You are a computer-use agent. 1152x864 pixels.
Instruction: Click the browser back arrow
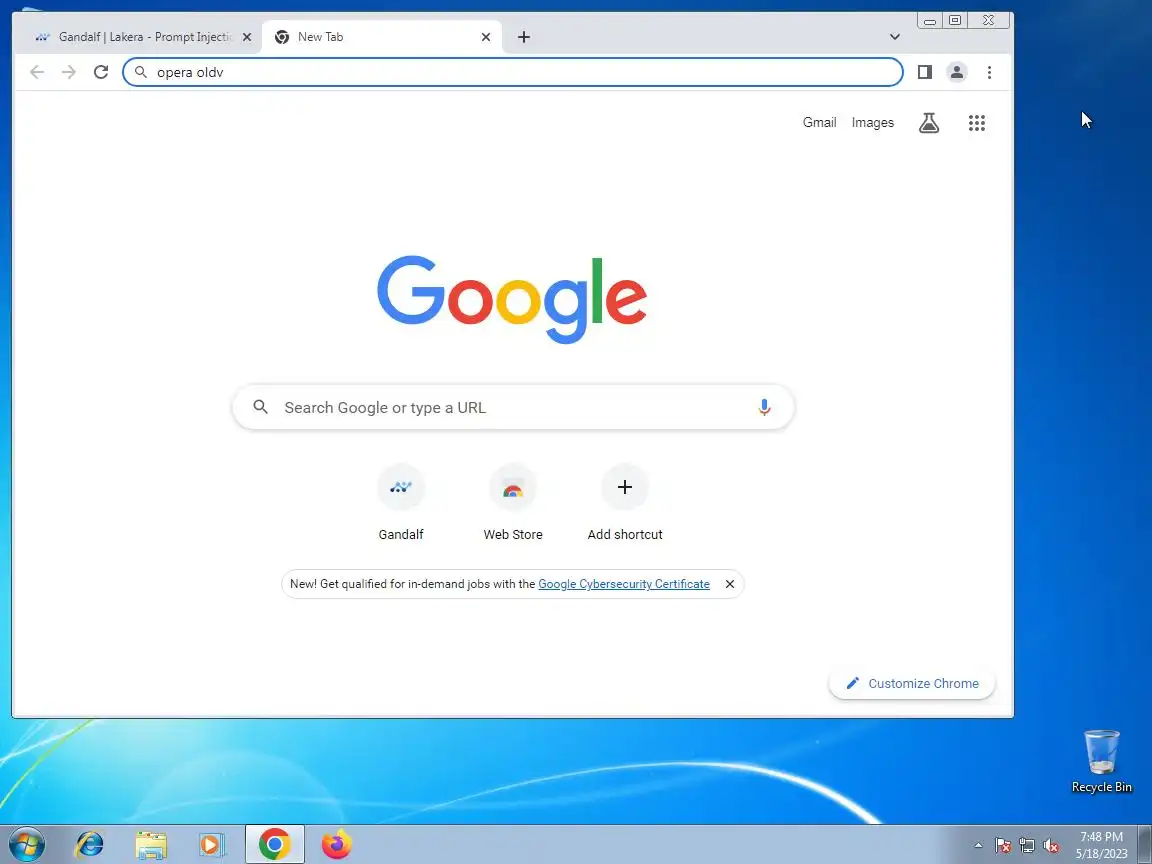[x=37, y=72]
